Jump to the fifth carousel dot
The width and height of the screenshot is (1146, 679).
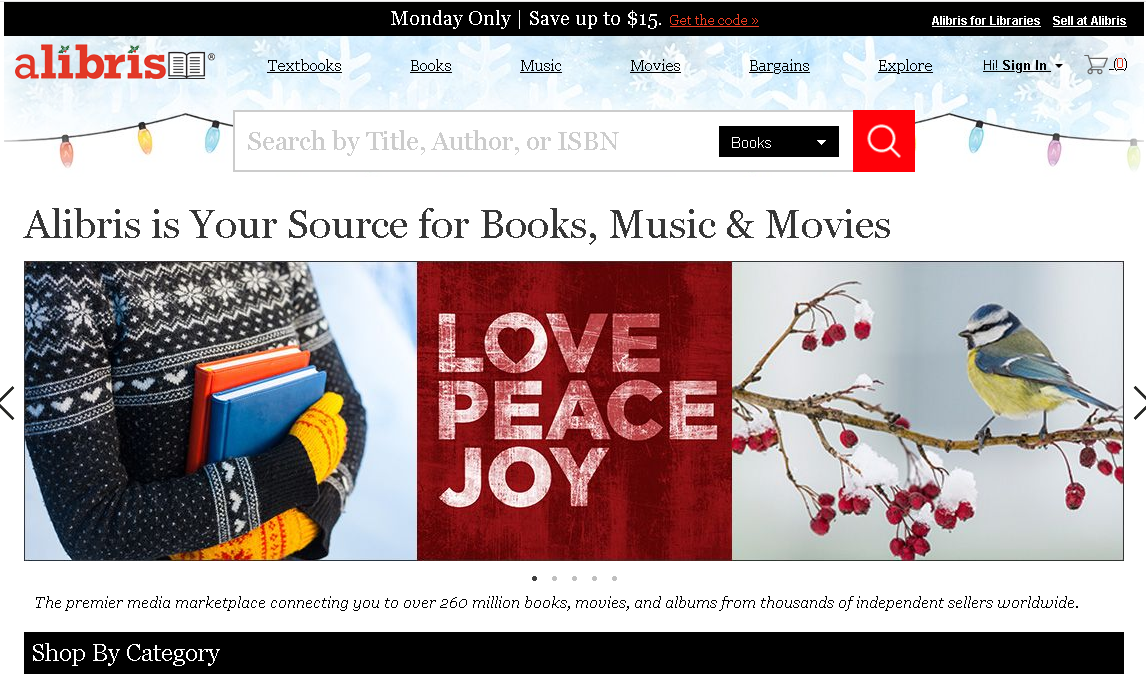click(615, 578)
